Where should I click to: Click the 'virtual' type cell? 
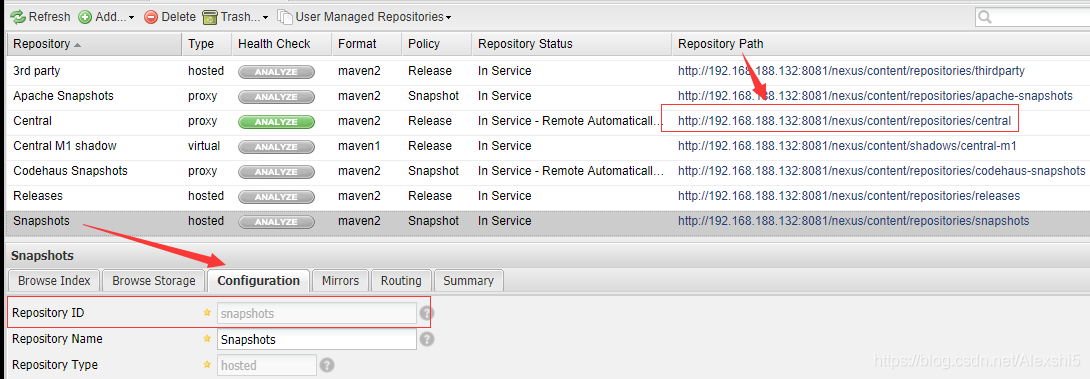coord(204,146)
